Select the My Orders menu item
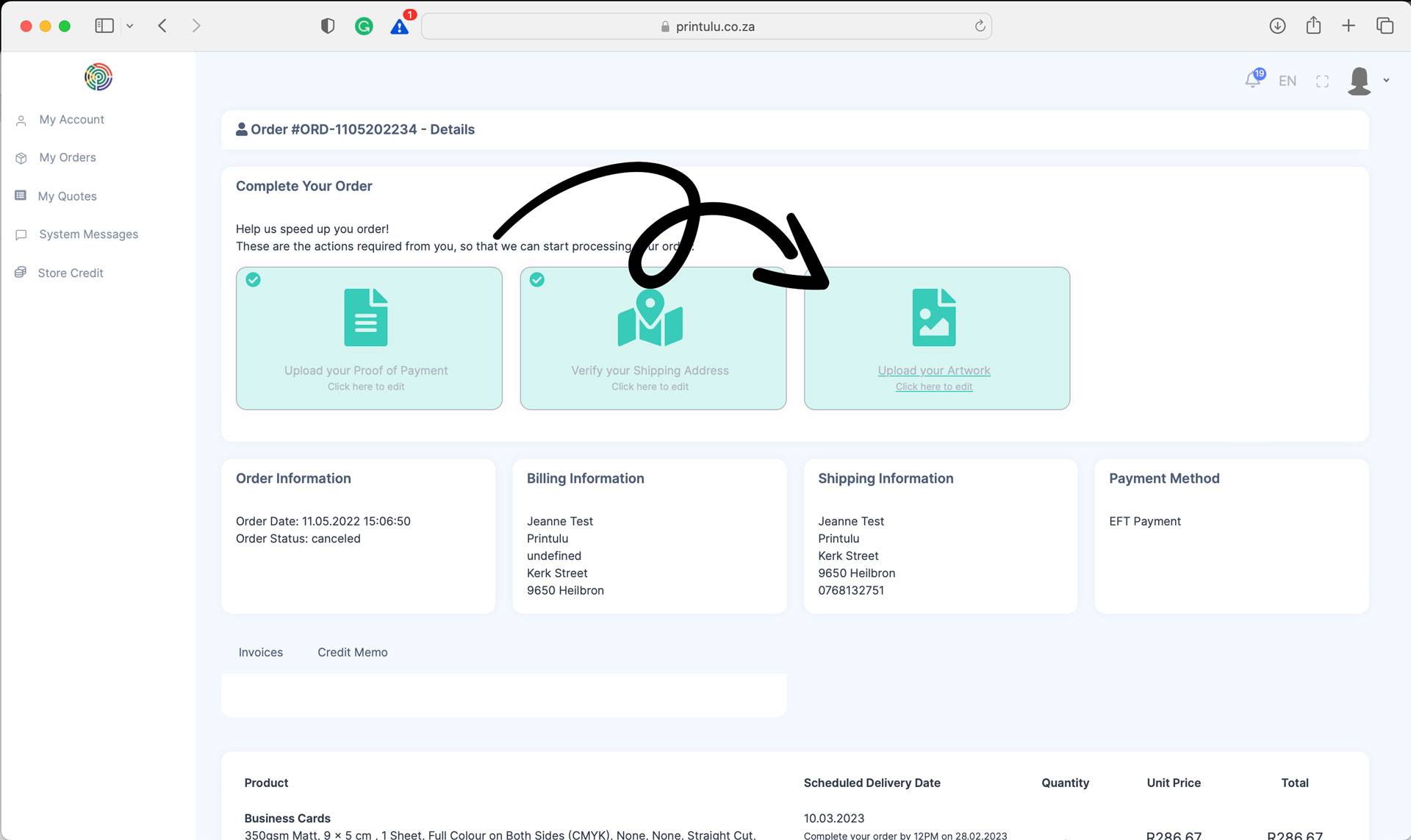This screenshot has height=840, width=1411. [67, 158]
